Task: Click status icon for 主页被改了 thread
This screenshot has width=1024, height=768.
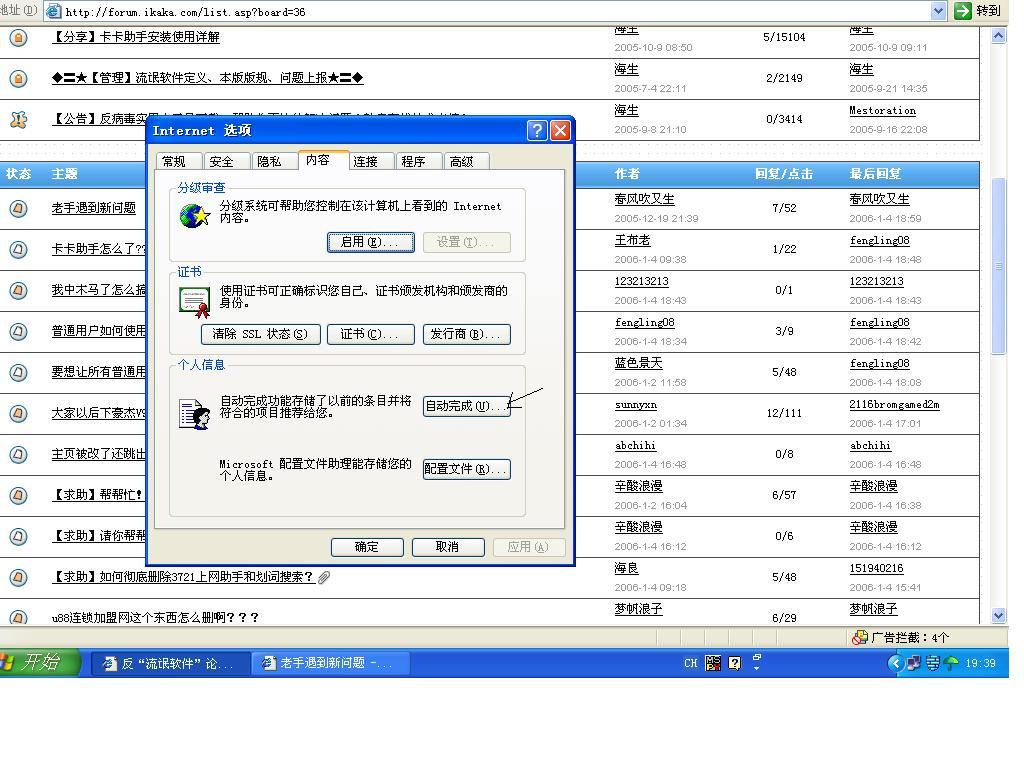Action: point(18,455)
